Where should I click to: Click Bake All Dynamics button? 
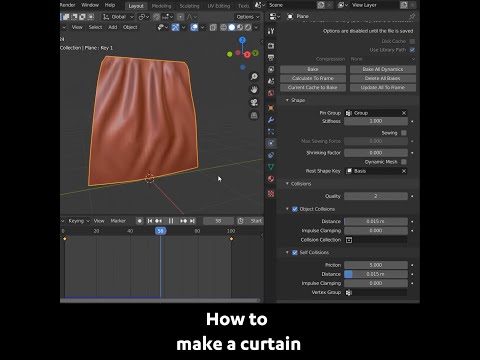coord(383,69)
